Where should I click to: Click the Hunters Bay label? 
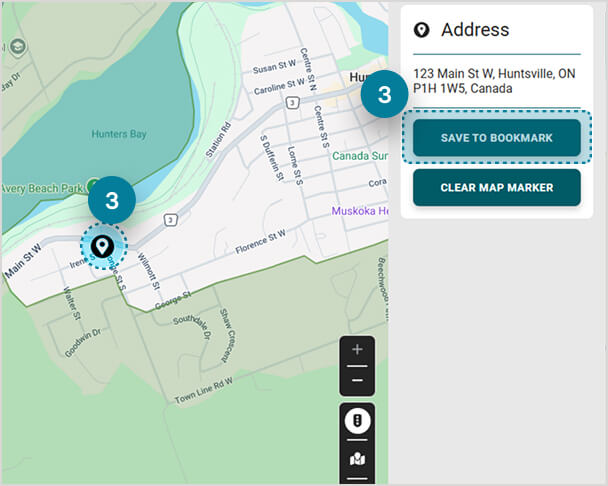119,134
